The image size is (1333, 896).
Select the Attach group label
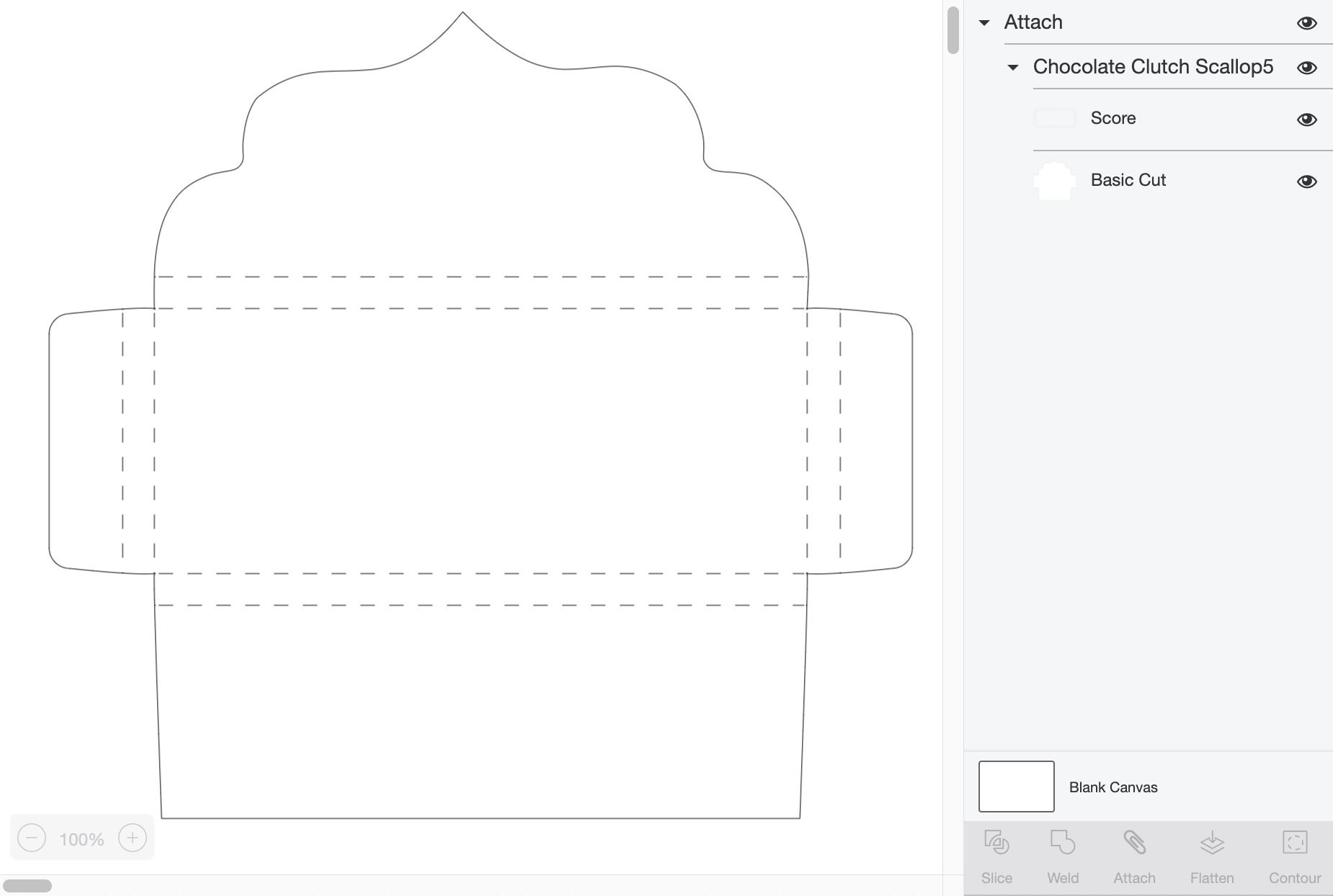[1033, 22]
